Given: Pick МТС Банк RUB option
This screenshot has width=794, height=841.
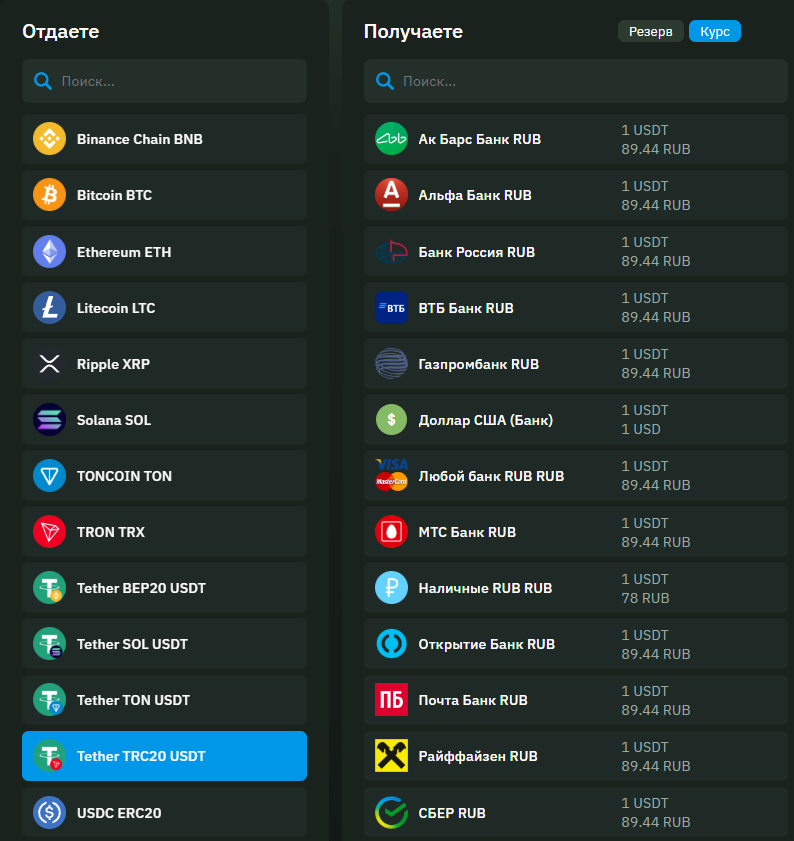Looking at the screenshot, I should pos(576,532).
